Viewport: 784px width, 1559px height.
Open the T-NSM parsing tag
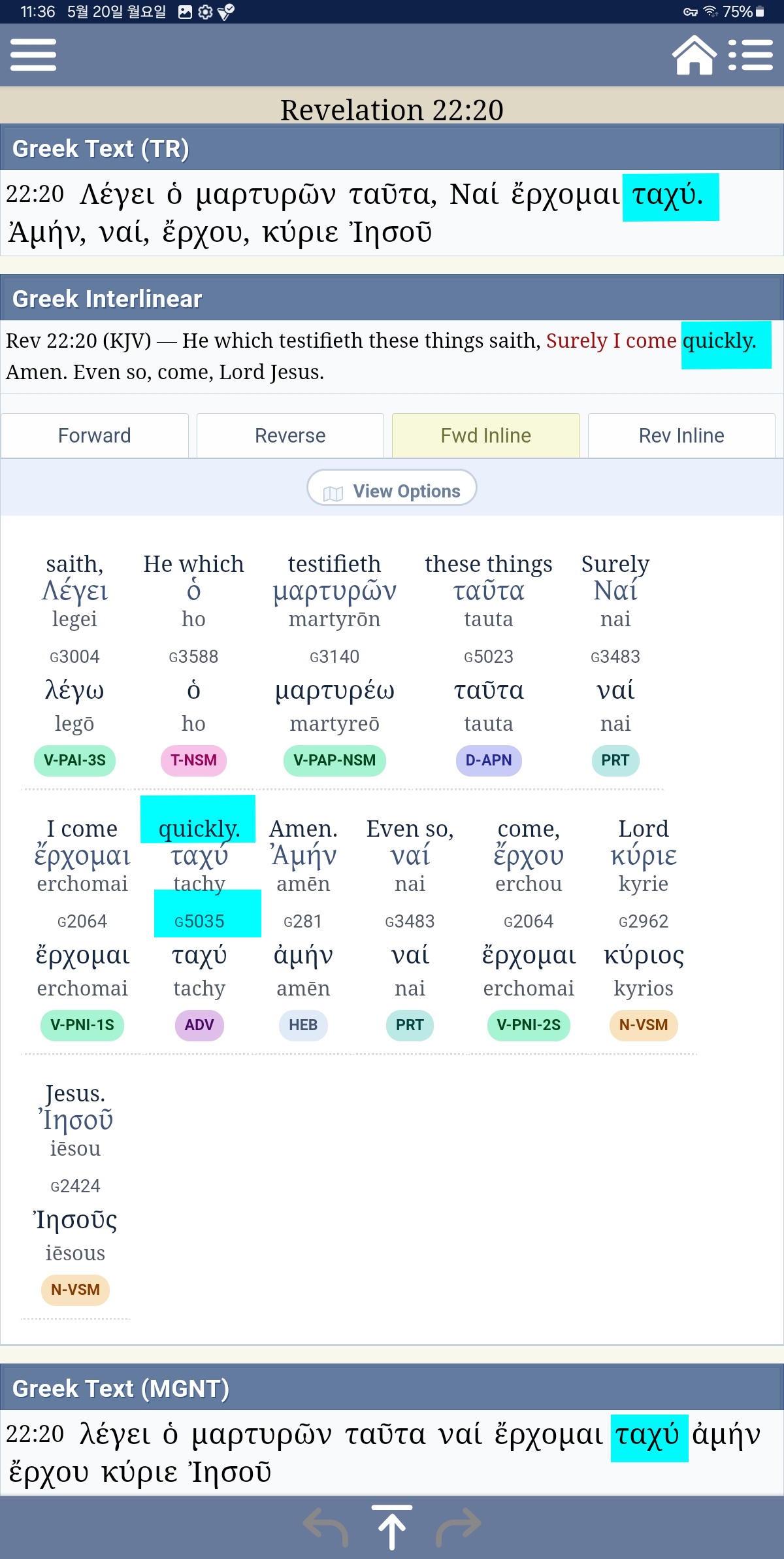(193, 760)
